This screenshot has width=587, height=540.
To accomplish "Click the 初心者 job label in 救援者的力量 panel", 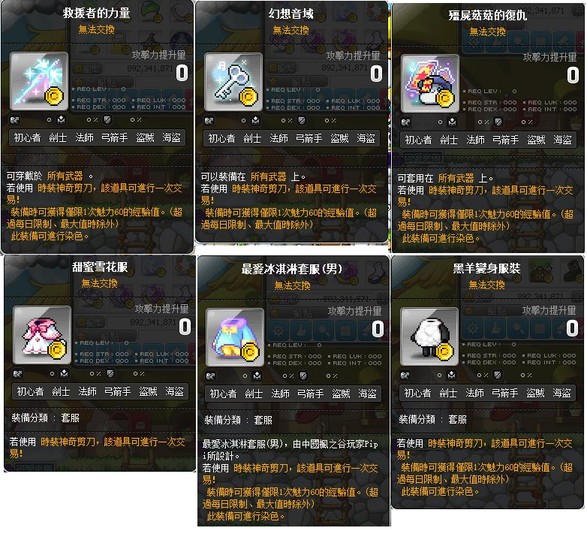I will click(x=27, y=138).
